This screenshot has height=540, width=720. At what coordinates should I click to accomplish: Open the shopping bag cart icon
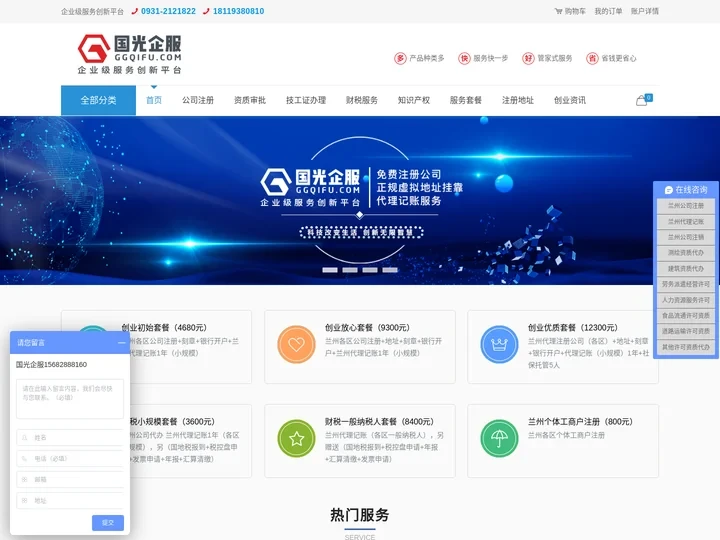(x=642, y=100)
